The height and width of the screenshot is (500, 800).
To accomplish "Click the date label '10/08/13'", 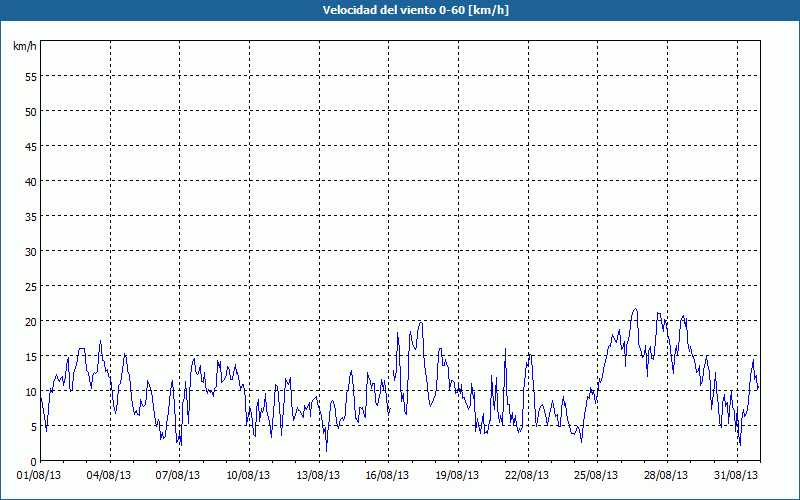I will (248, 475).
